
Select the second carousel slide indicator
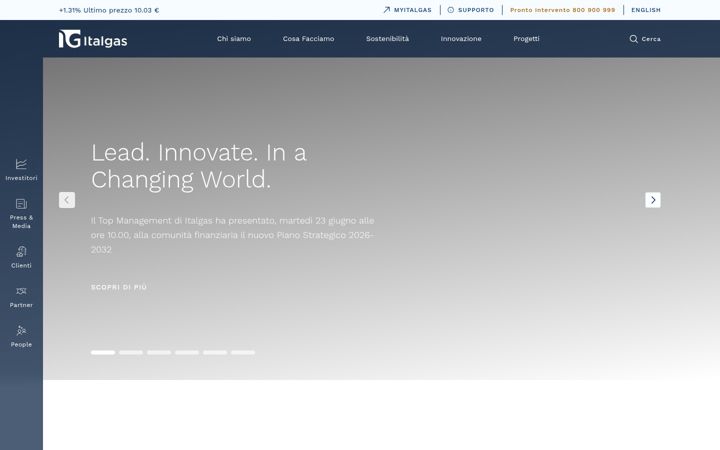point(131,353)
